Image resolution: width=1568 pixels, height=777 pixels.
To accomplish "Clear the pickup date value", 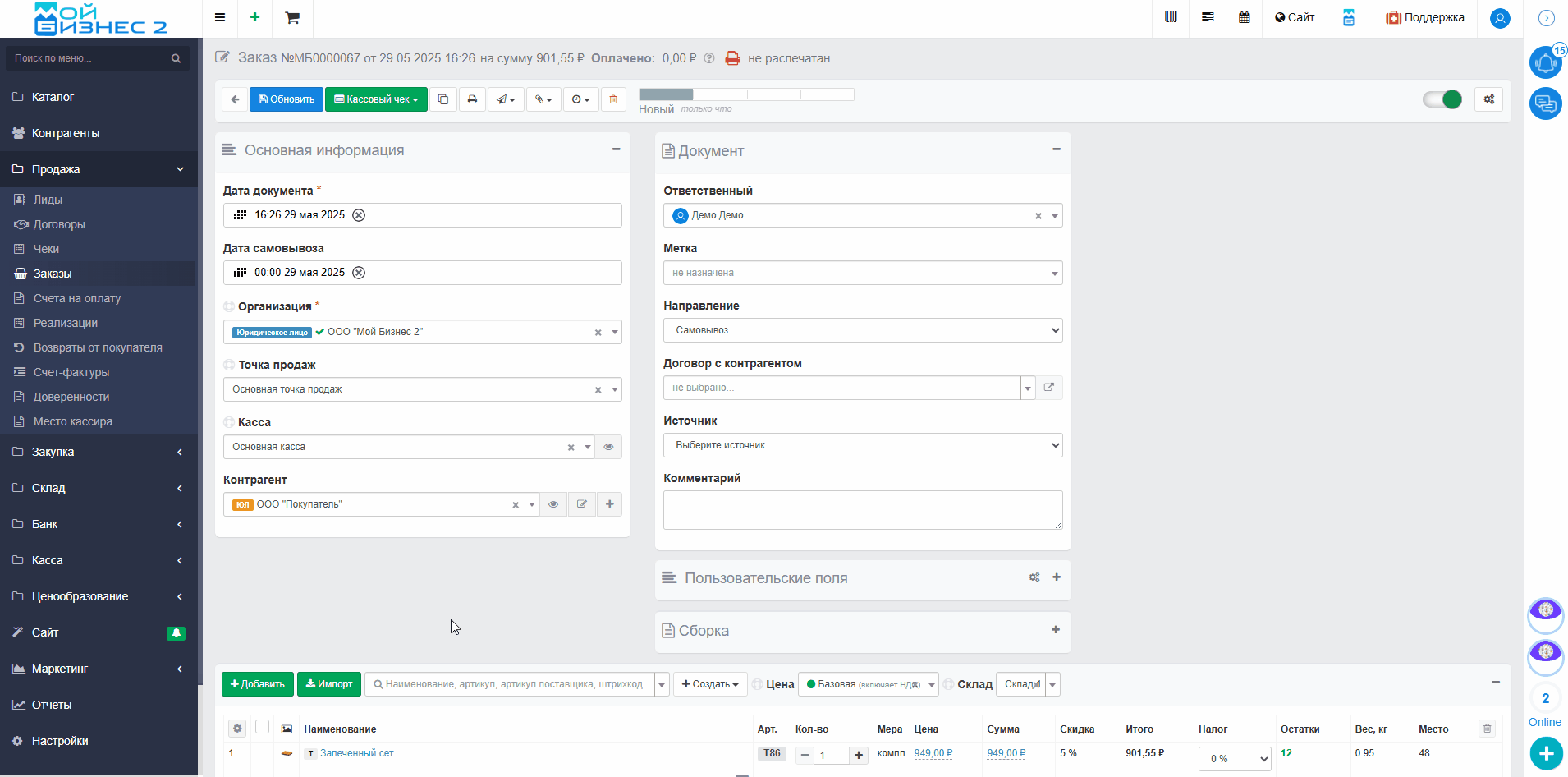I will [x=359, y=273].
